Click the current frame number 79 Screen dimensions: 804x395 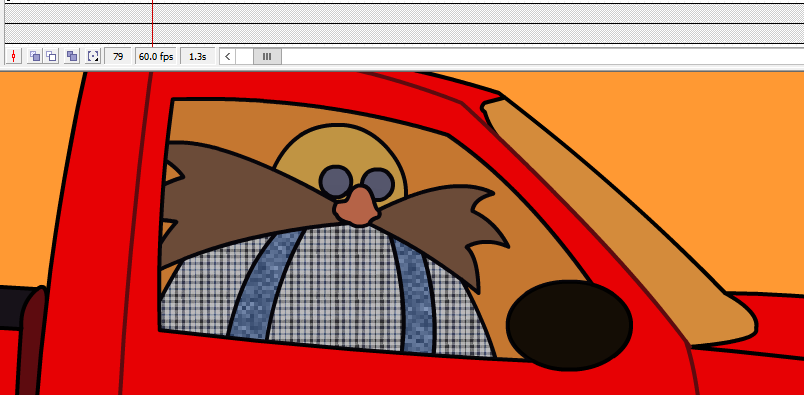point(118,56)
